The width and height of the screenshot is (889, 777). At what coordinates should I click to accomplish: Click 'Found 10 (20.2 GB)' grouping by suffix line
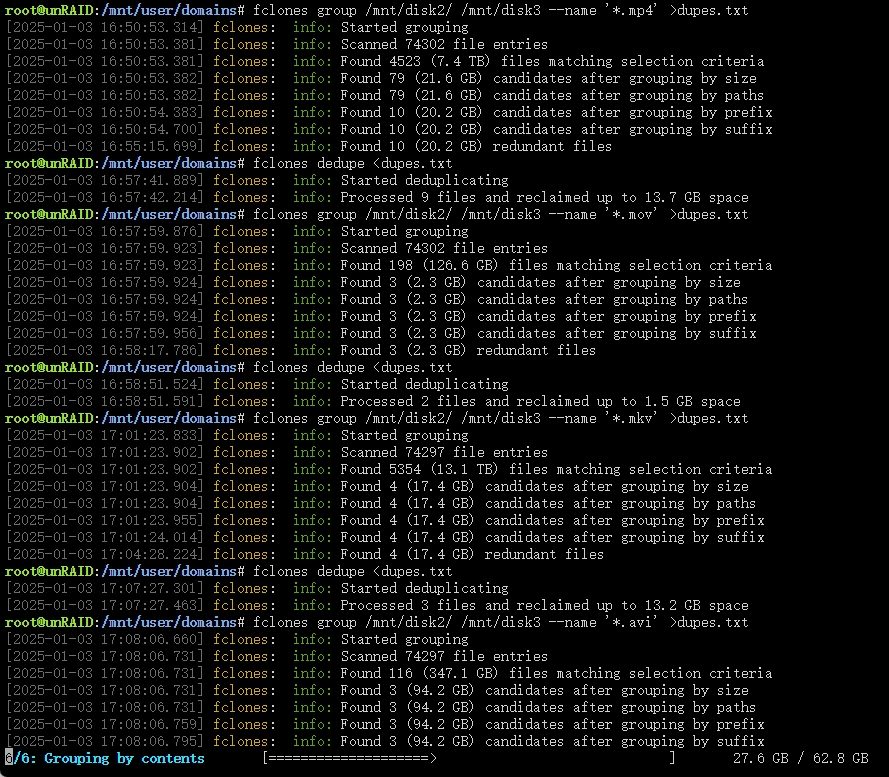(x=389, y=129)
